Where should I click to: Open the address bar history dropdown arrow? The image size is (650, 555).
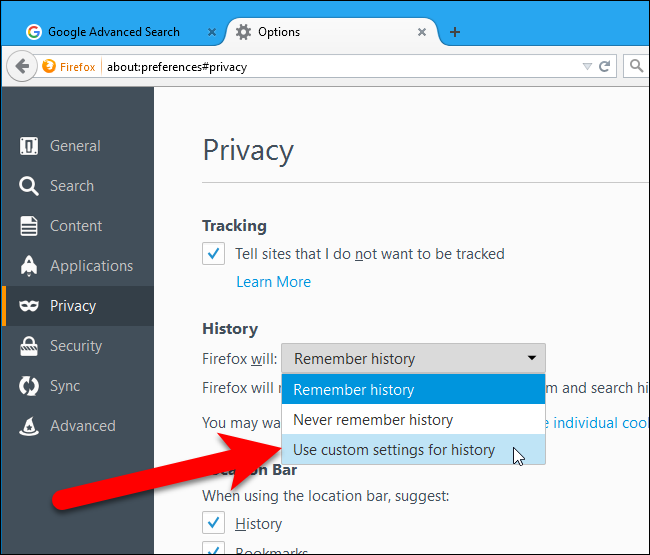pyautogui.click(x=587, y=66)
